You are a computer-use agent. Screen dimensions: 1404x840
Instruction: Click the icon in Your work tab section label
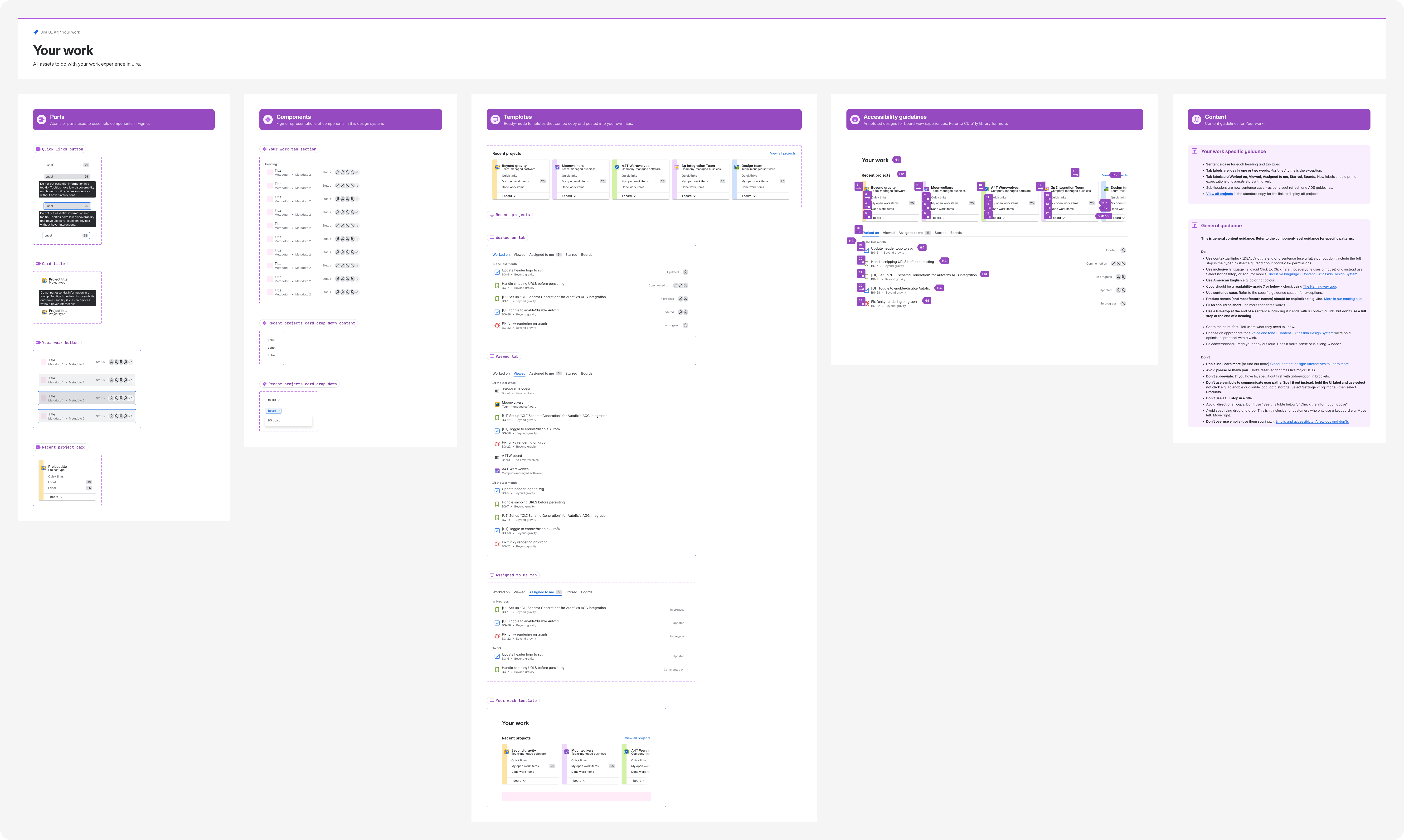click(264, 150)
